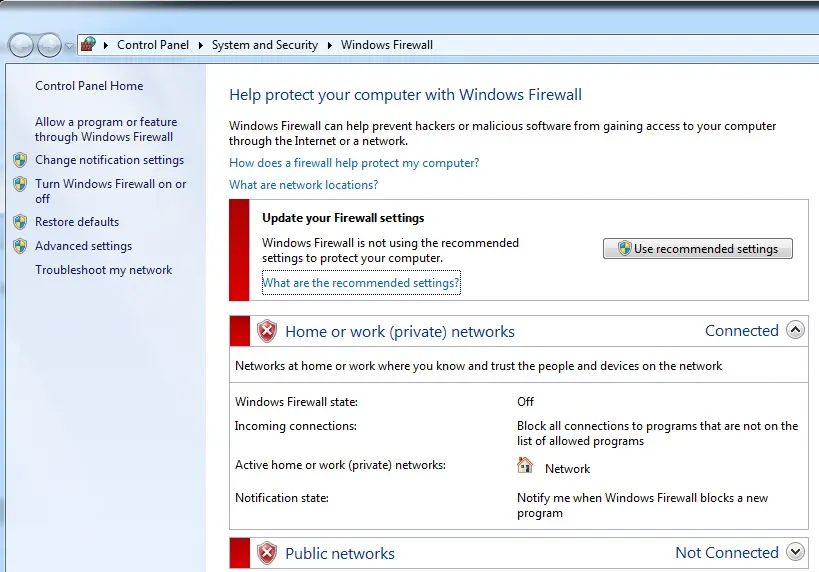The width and height of the screenshot is (819, 572).
Task: Open Turn Windows Firewall on or off
Action: [110, 191]
